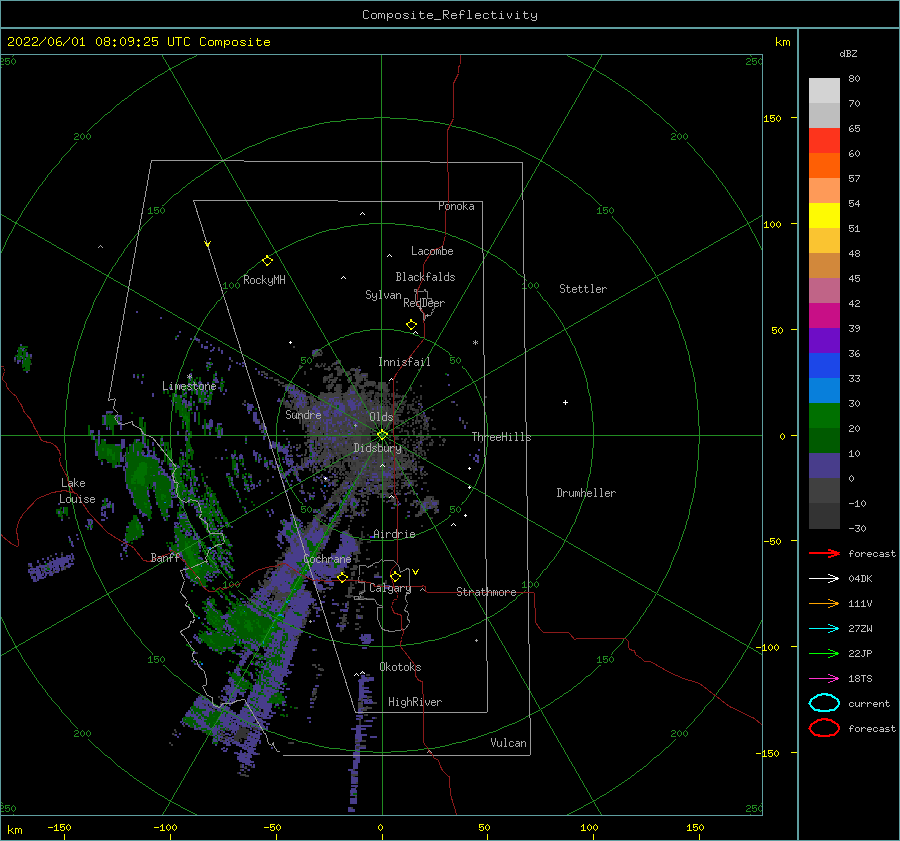Click the white 04DK arrow icon
The width and height of the screenshot is (900, 841).
click(824, 578)
